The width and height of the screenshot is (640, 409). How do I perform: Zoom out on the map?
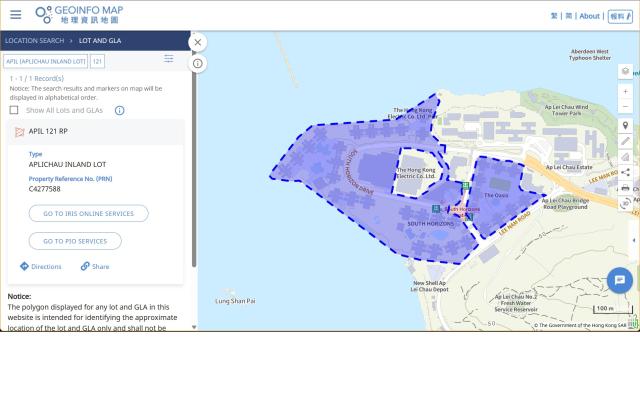click(625, 106)
